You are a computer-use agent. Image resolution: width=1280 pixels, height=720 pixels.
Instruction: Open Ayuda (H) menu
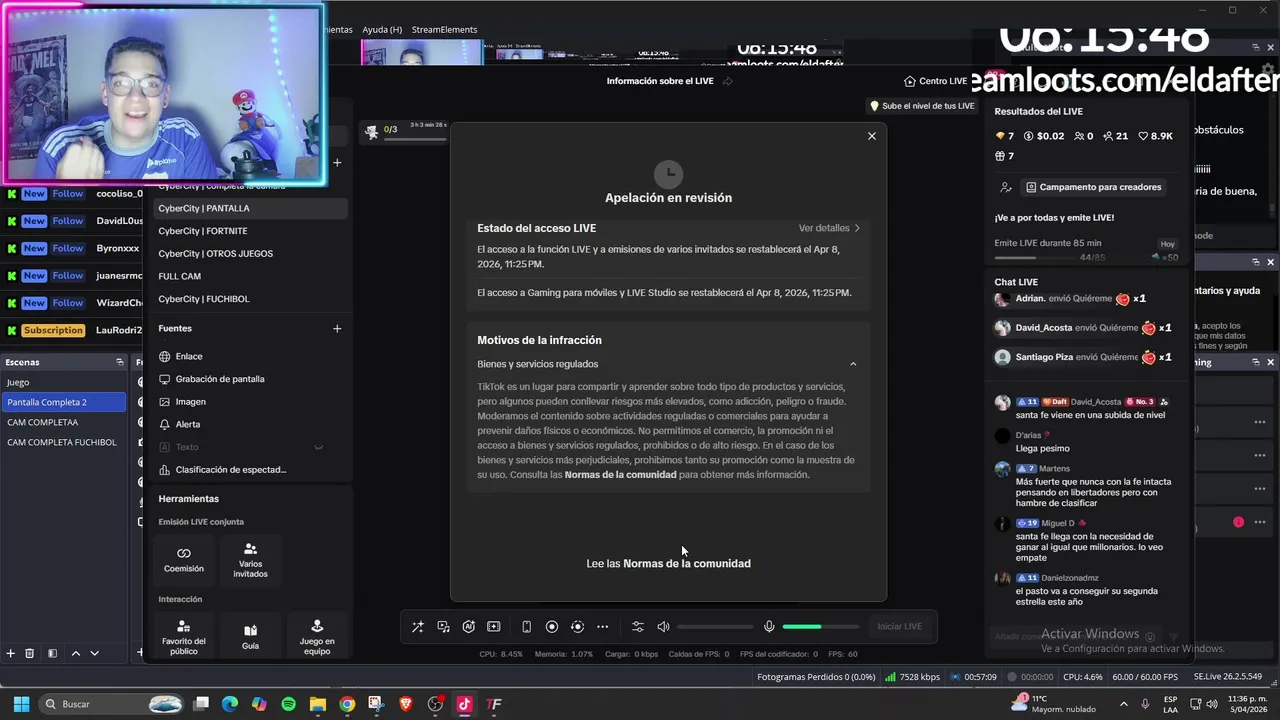[382, 30]
